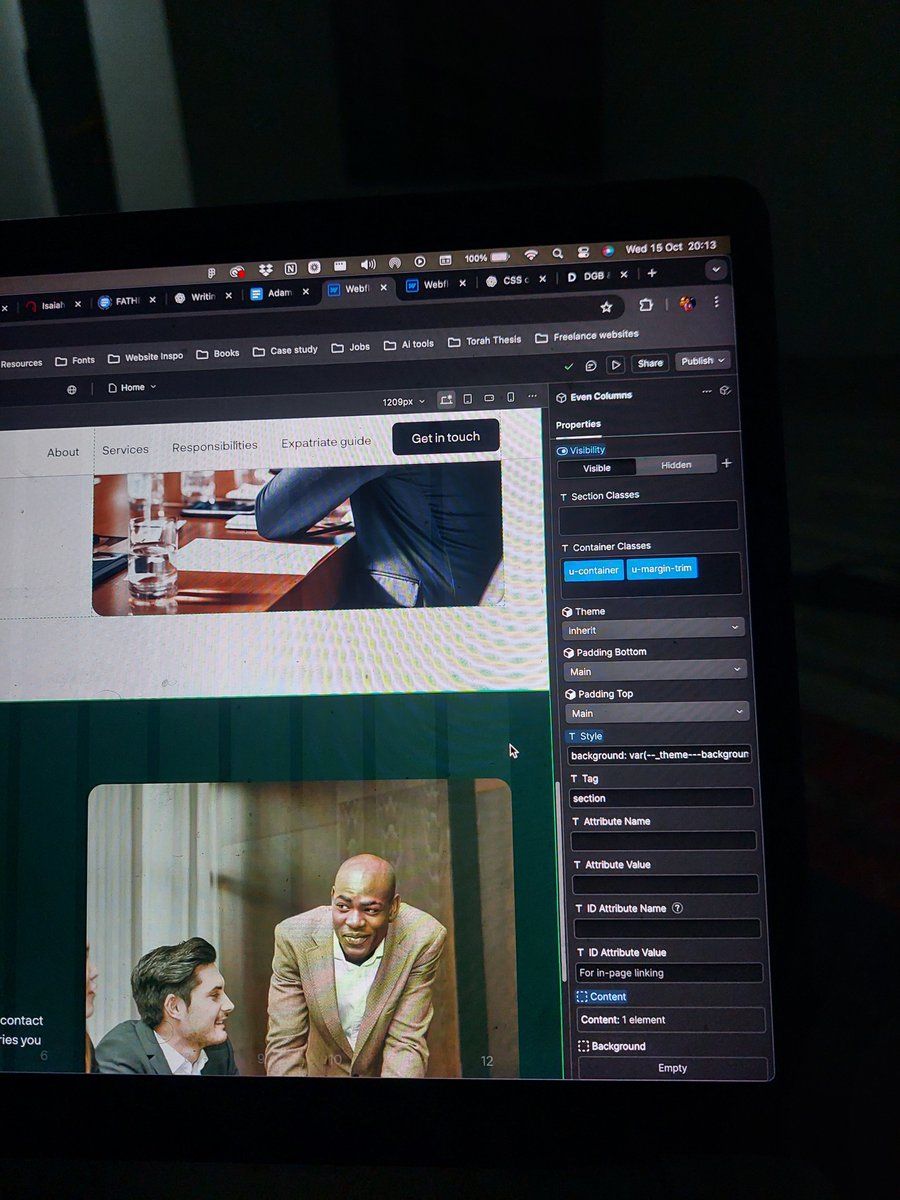Click the plus icon next to Hidden
900x1200 pixels.
(727, 463)
